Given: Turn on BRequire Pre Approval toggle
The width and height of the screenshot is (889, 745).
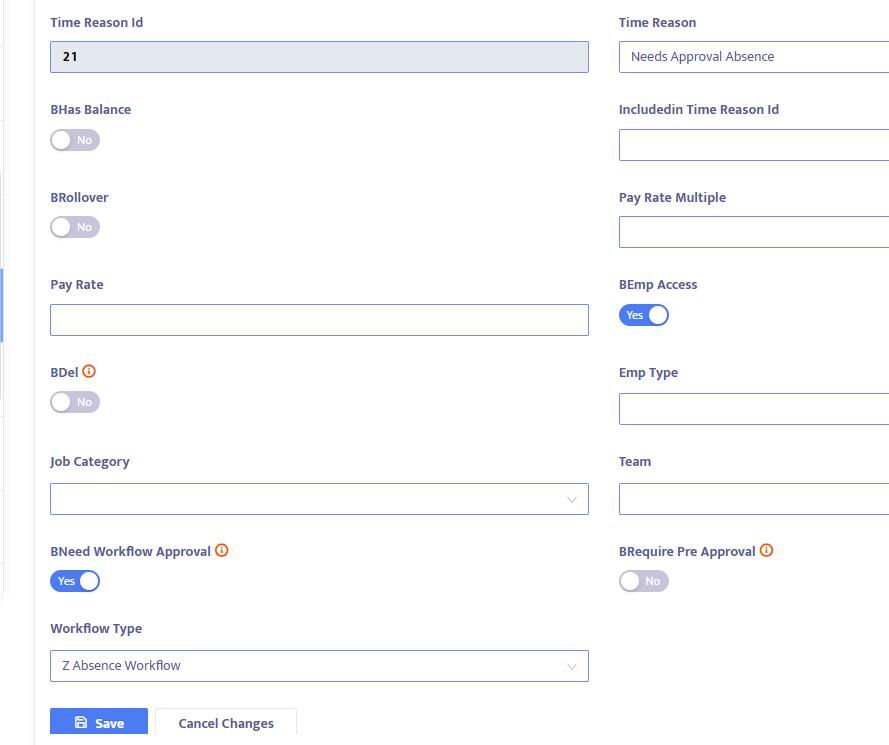Looking at the screenshot, I should click(643, 581).
